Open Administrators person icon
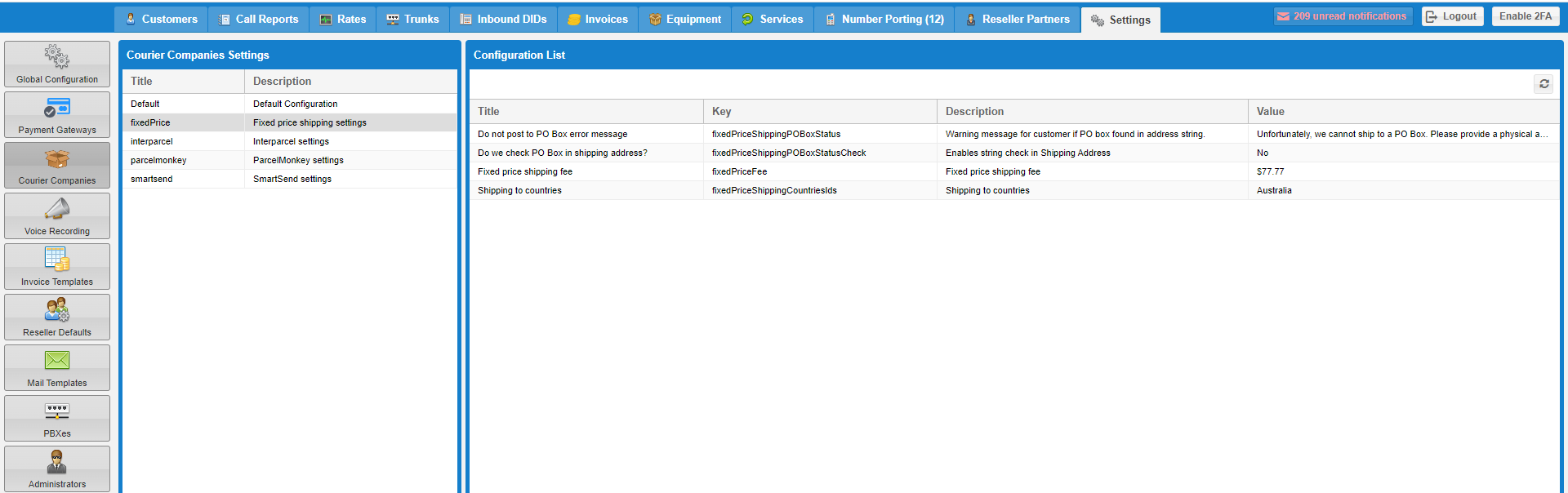The width and height of the screenshot is (1568, 493). [57, 461]
